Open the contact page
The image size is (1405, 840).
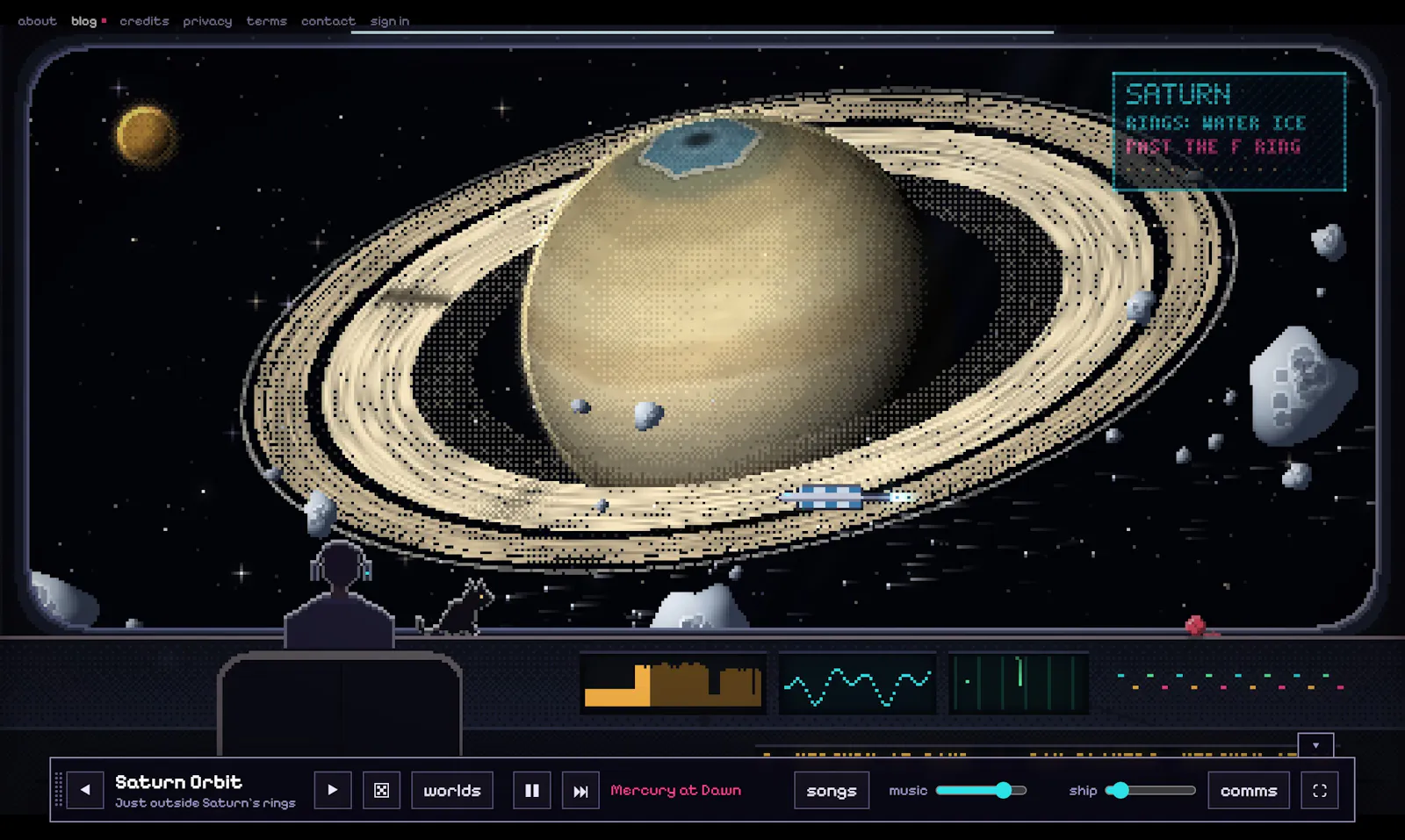pos(328,21)
